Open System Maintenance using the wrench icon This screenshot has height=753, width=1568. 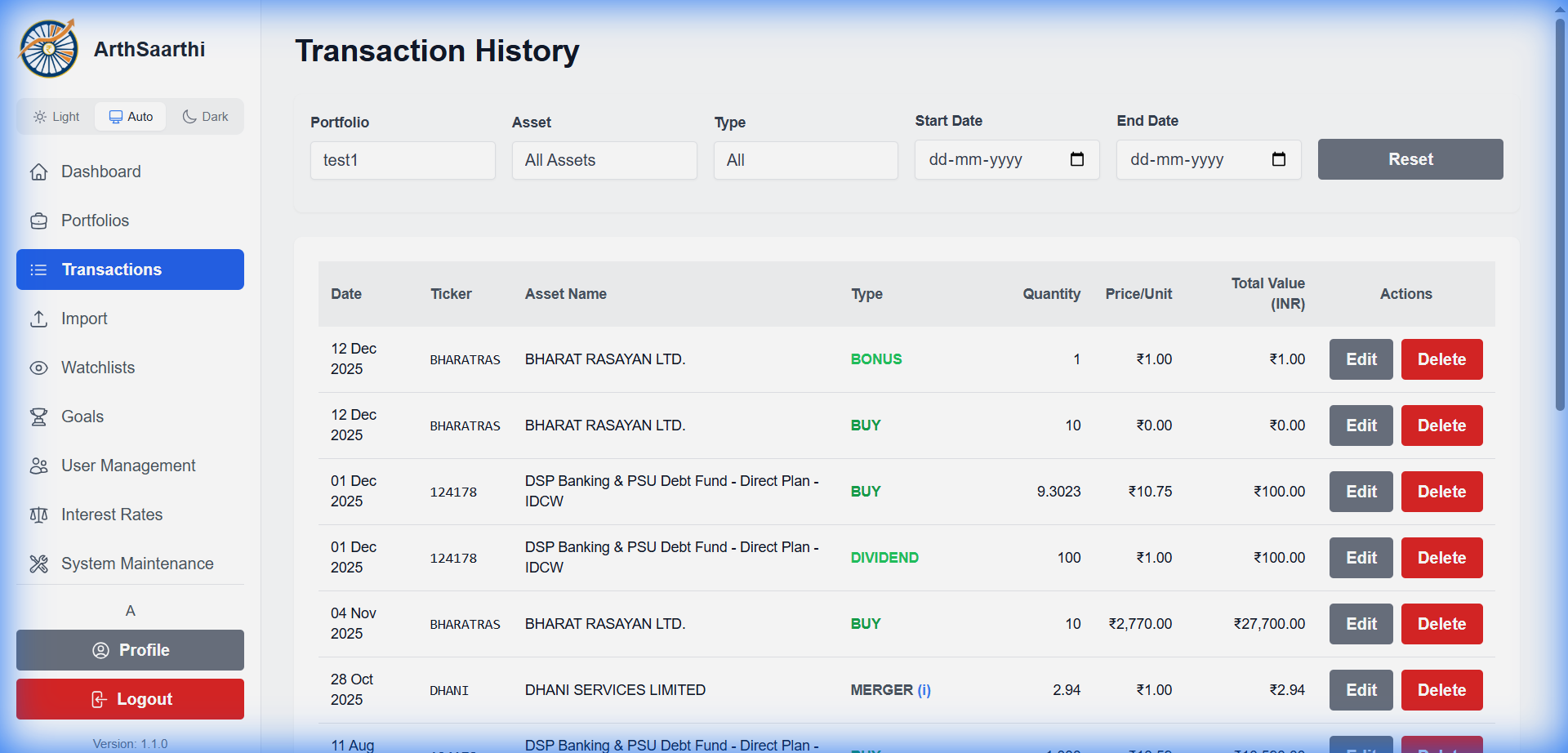(39, 564)
